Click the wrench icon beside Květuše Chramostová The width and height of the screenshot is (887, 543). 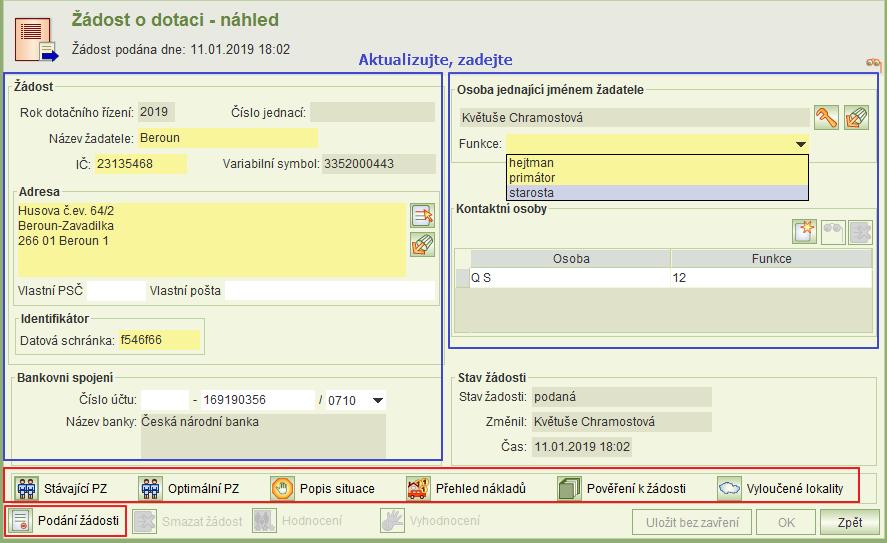(826, 118)
